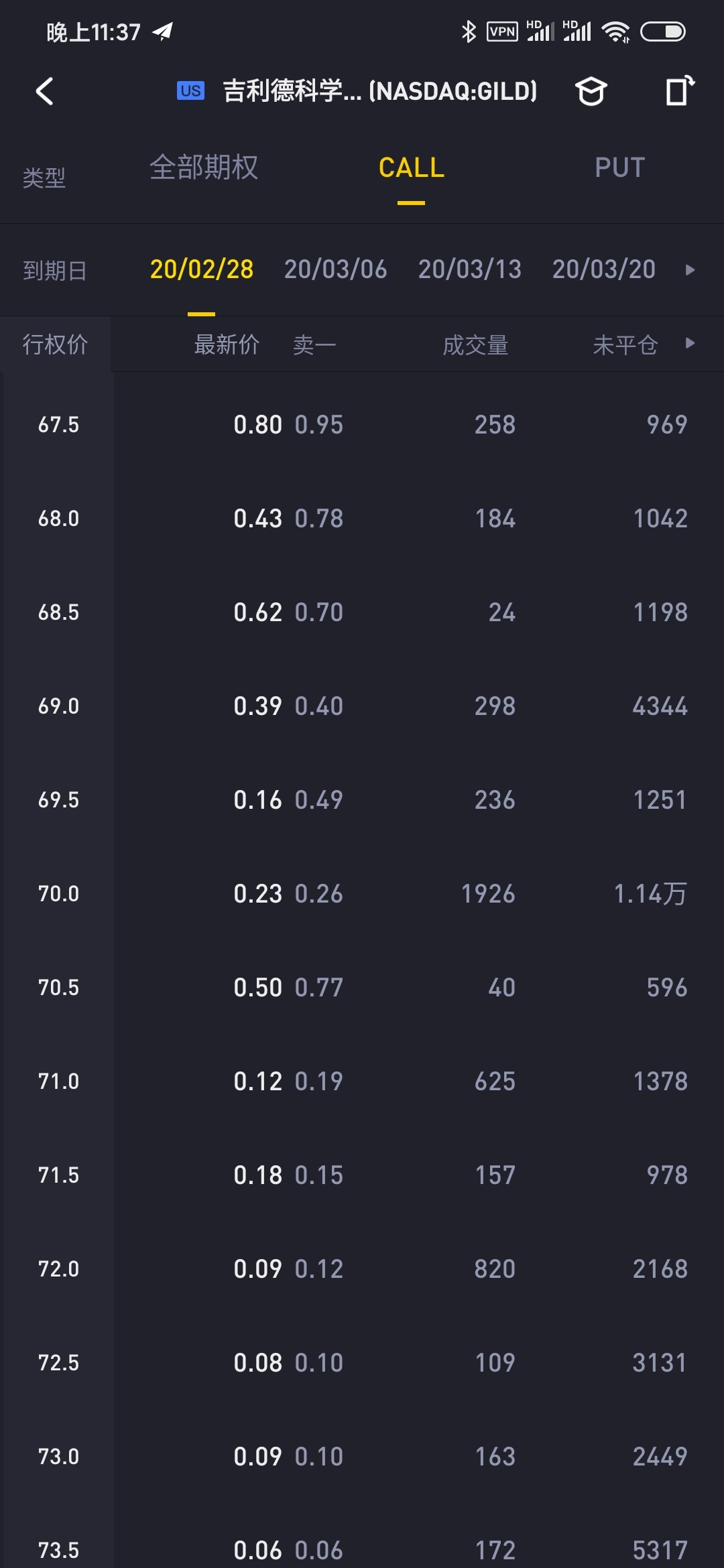Select expiration date 20/03/13
724x1568 pixels.
[469, 269]
